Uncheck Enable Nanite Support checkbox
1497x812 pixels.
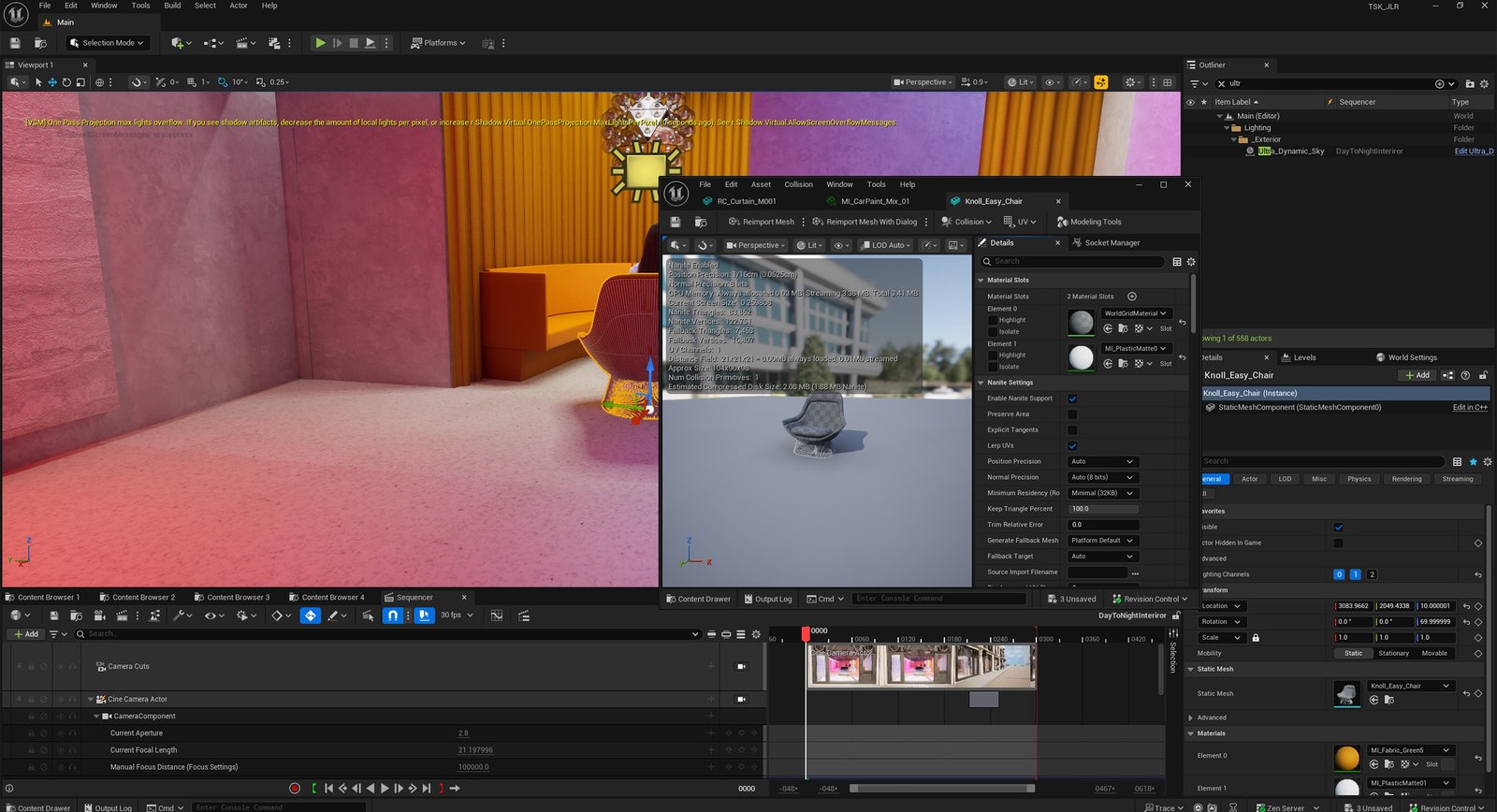click(1072, 399)
